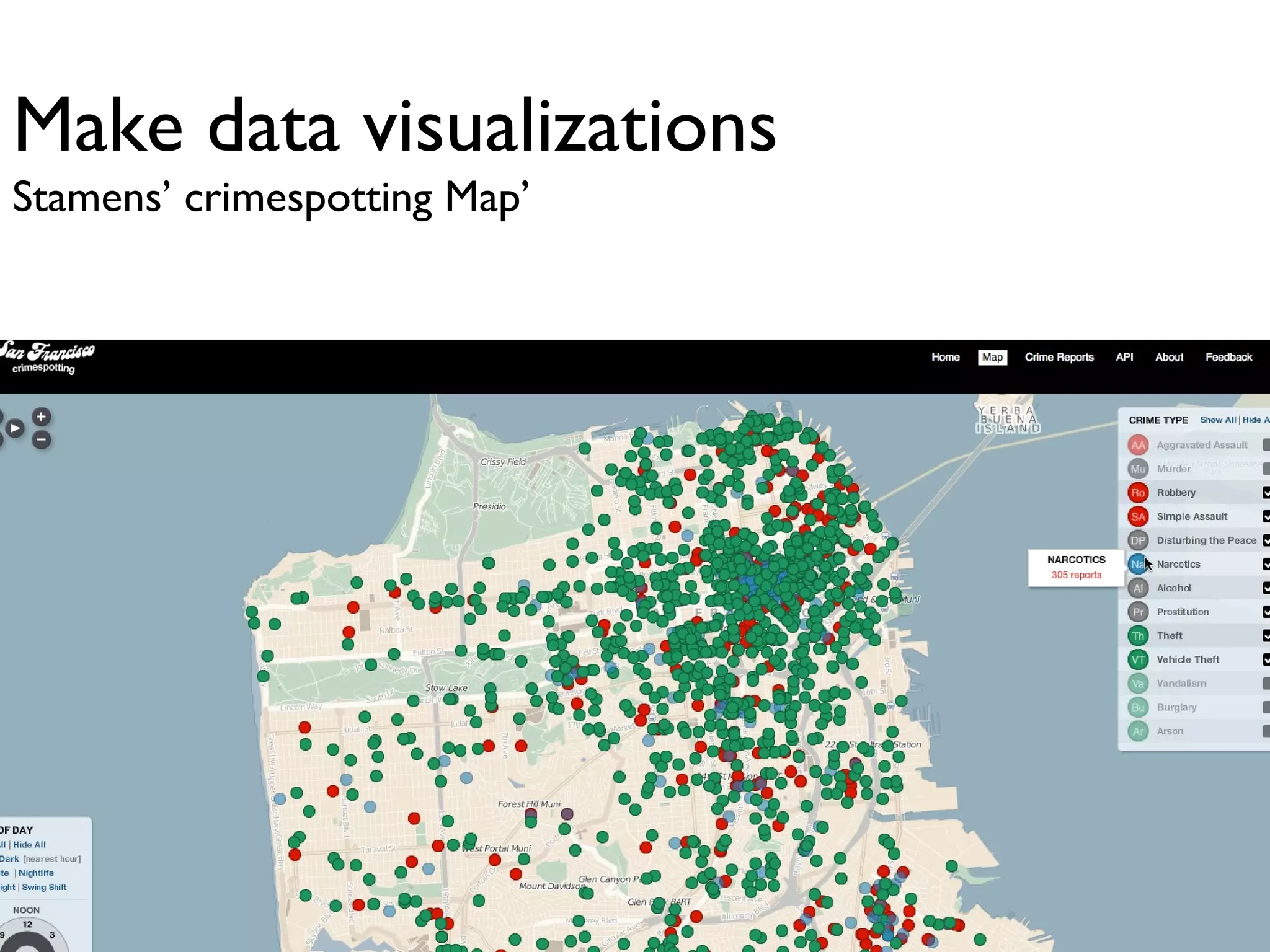The height and width of the screenshot is (952, 1270).
Task: Click the Disturbing the Peace DP icon
Action: (1138, 540)
